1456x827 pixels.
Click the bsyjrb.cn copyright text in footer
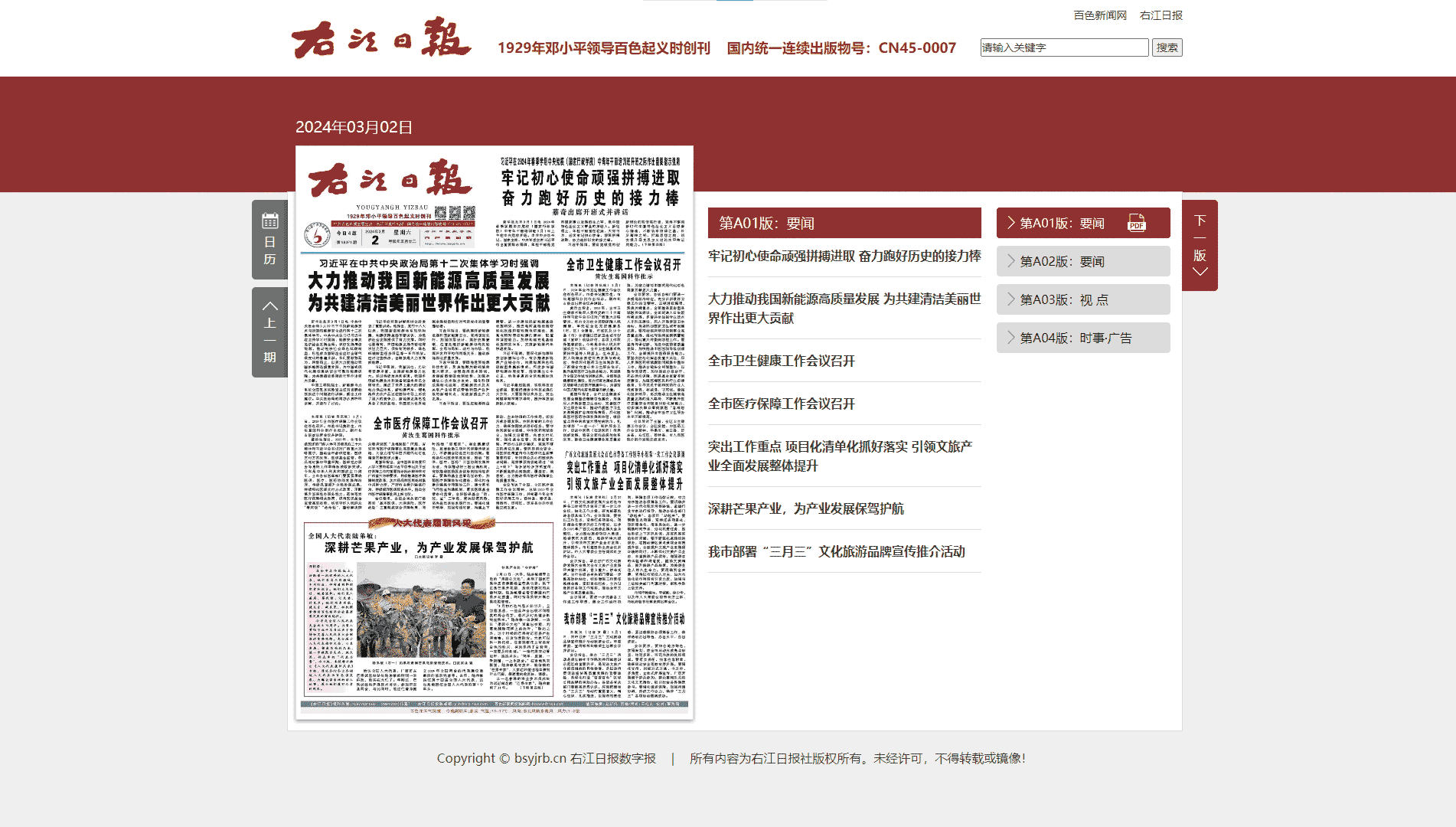point(547,758)
